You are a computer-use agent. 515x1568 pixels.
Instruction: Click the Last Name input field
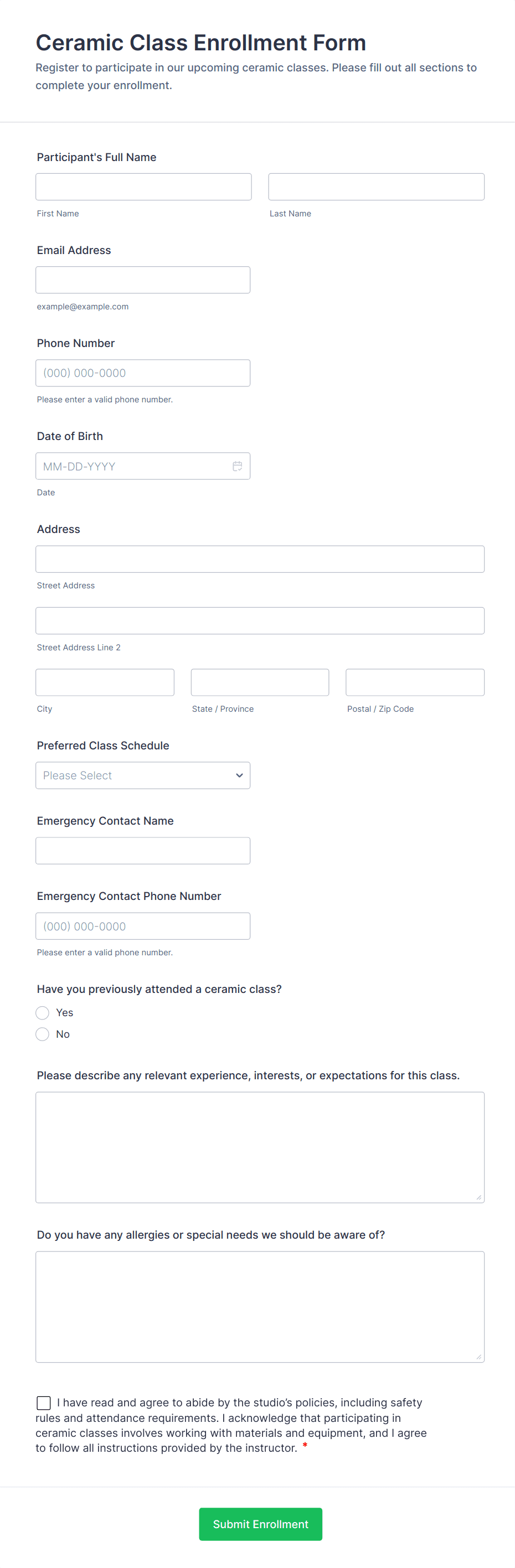point(376,187)
